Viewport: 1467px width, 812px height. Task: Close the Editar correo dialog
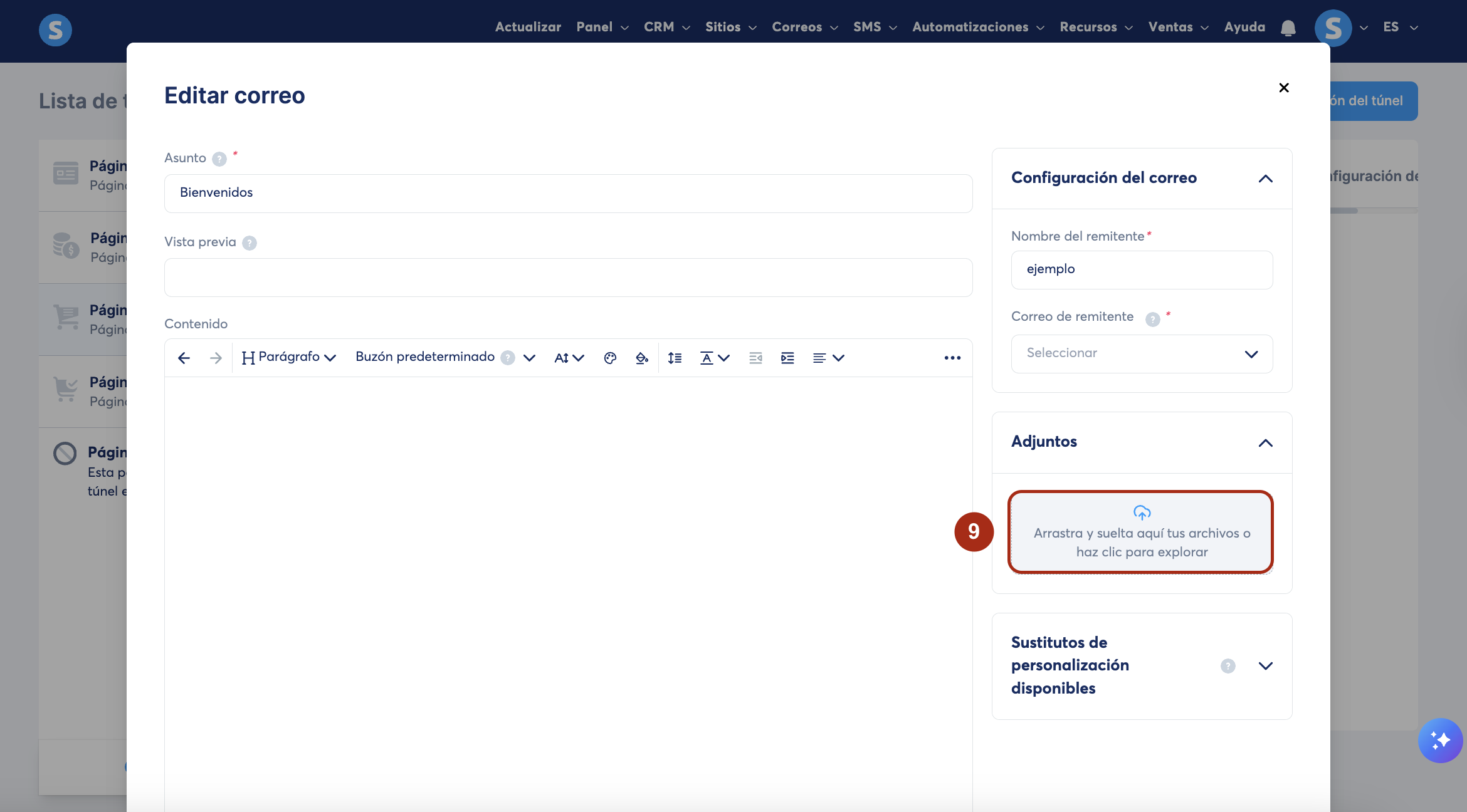click(1283, 88)
